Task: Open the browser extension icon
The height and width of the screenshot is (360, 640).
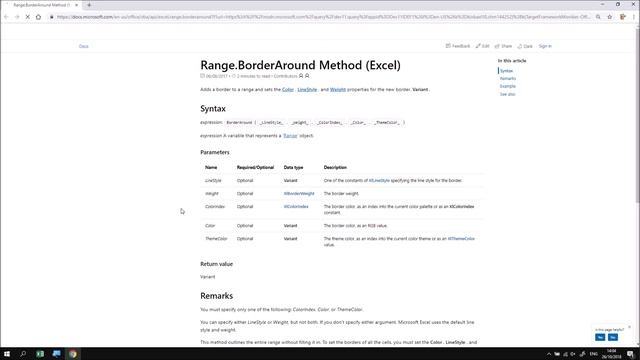Action: pyautogui.click(x=623, y=17)
